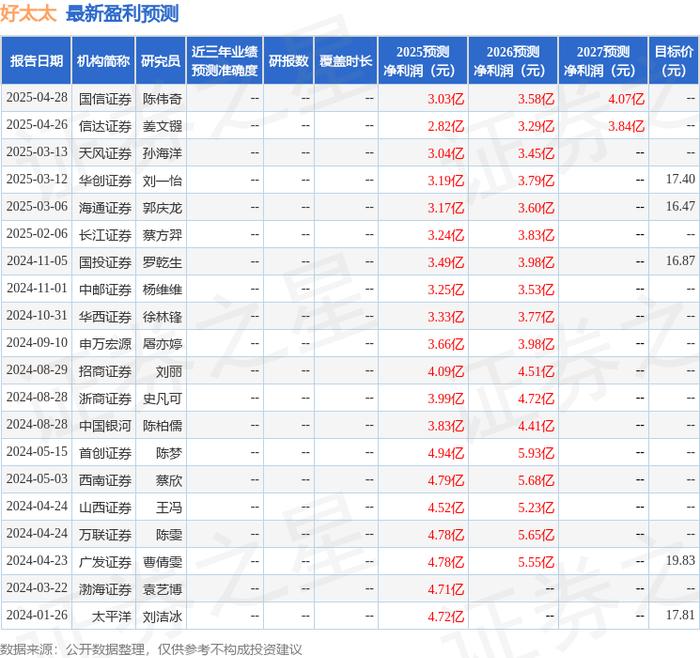Select institution 西南证券
The width and height of the screenshot is (700, 658).
tap(105, 480)
